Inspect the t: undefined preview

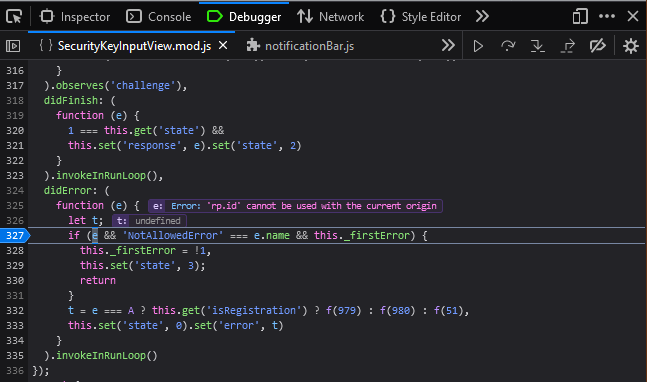149,221
